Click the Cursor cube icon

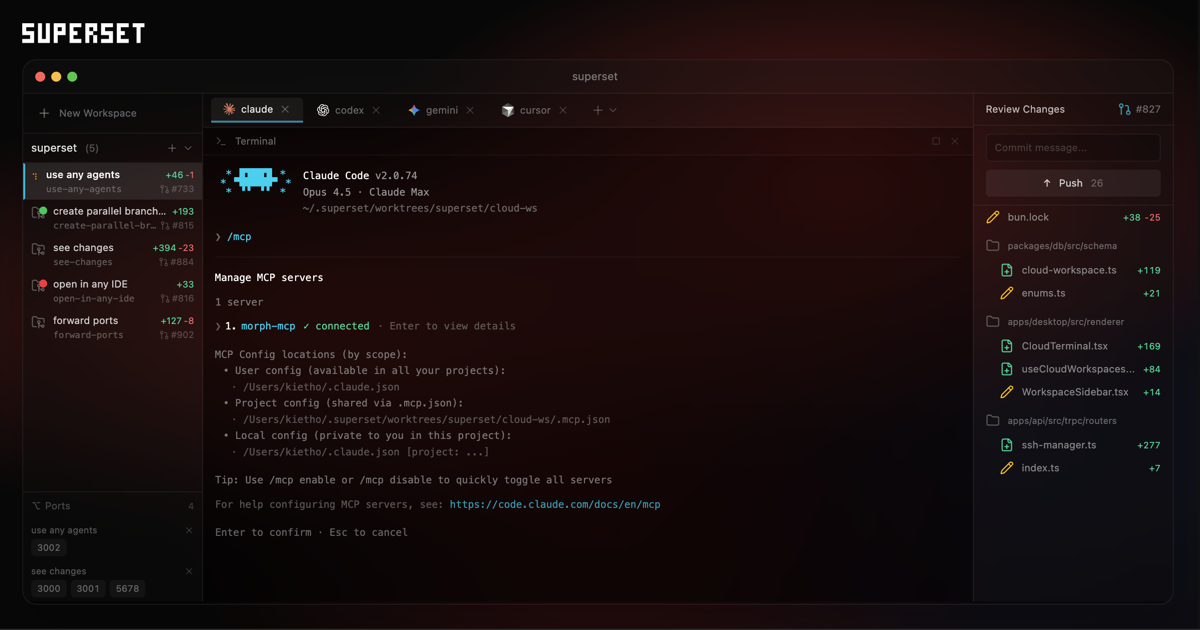pos(506,110)
